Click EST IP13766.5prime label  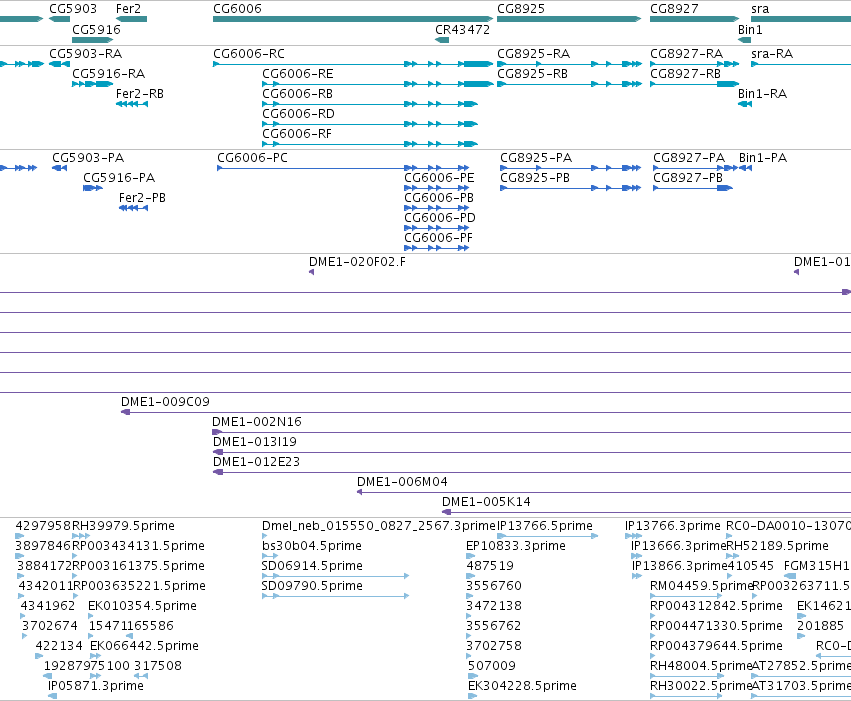[545, 526]
